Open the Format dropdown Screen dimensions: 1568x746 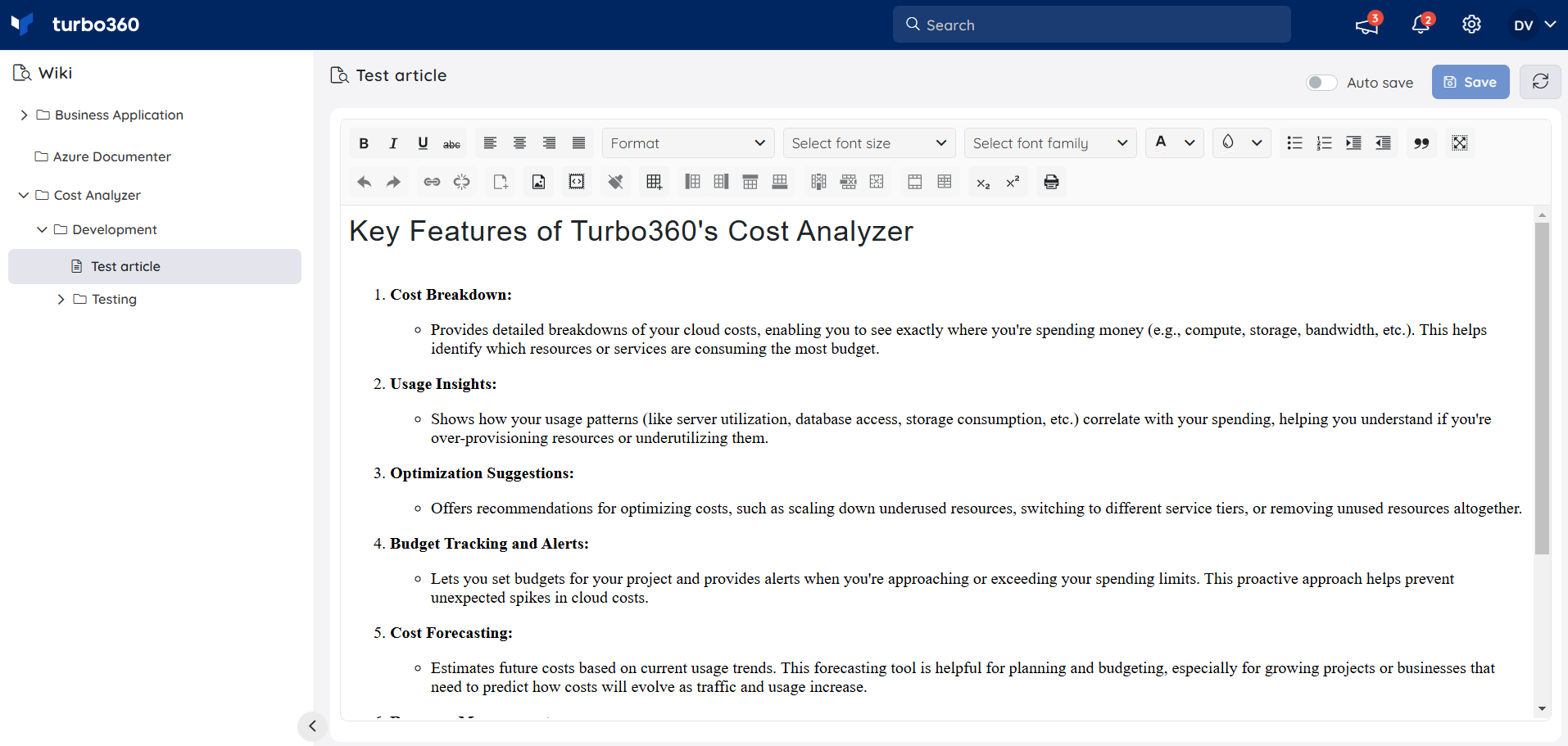click(688, 143)
